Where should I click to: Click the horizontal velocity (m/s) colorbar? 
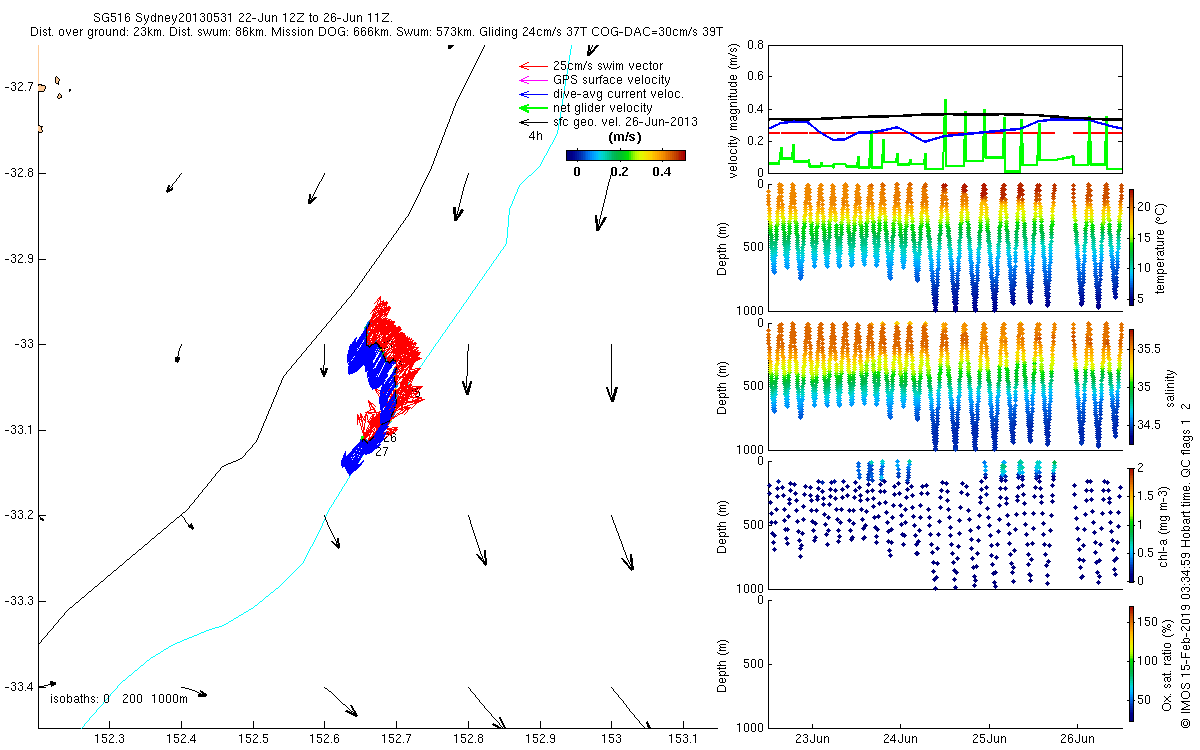click(x=626, y=155)
